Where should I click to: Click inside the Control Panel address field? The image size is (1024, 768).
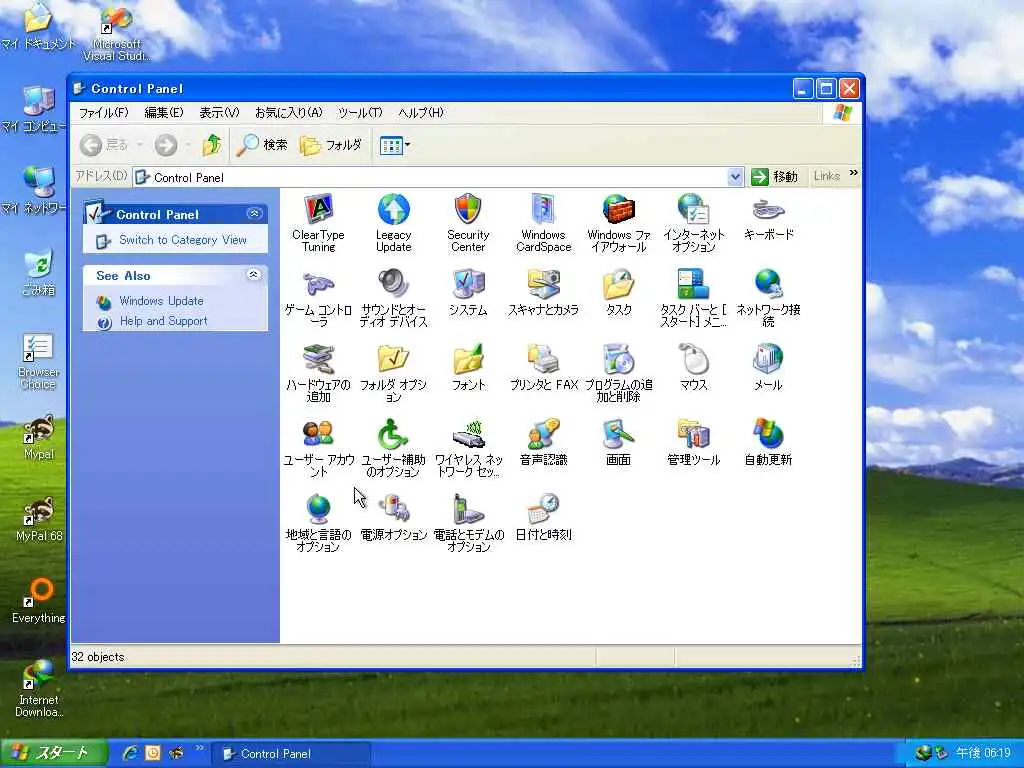click(x=438, y=177)
